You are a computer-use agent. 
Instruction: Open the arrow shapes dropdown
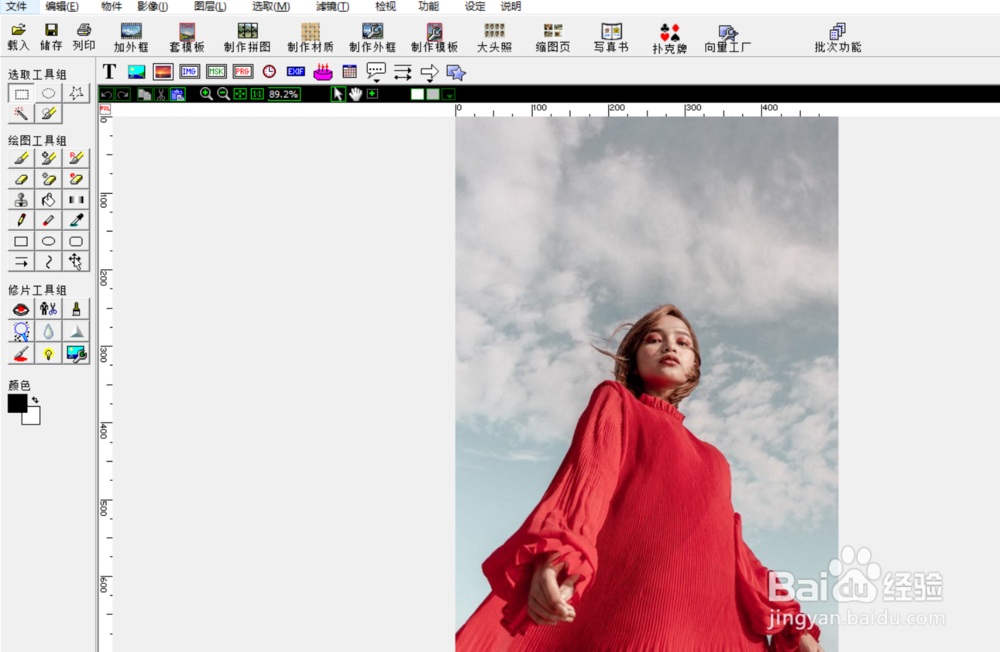click(430, 73)
